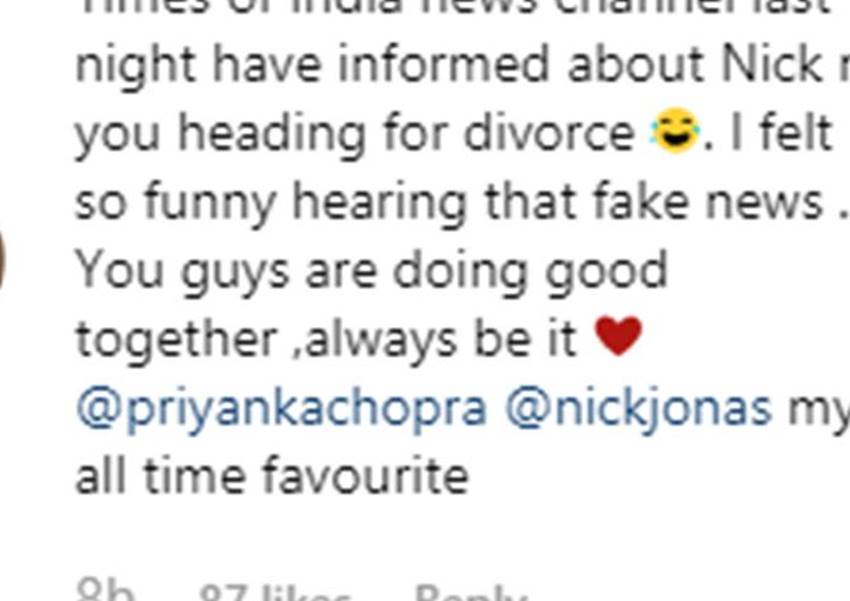The width and height of the screenshot is (850, 601).
Task: Click the 'I felt' text after the emoji
Action: pyautogui.click(x=781, y=132)
